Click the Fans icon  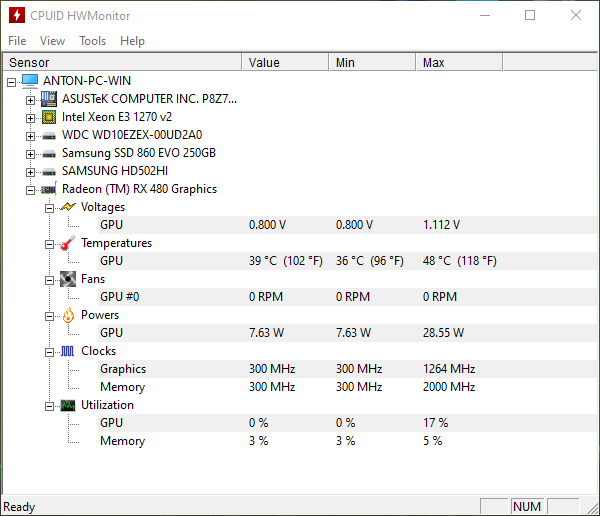pos(68,279)
